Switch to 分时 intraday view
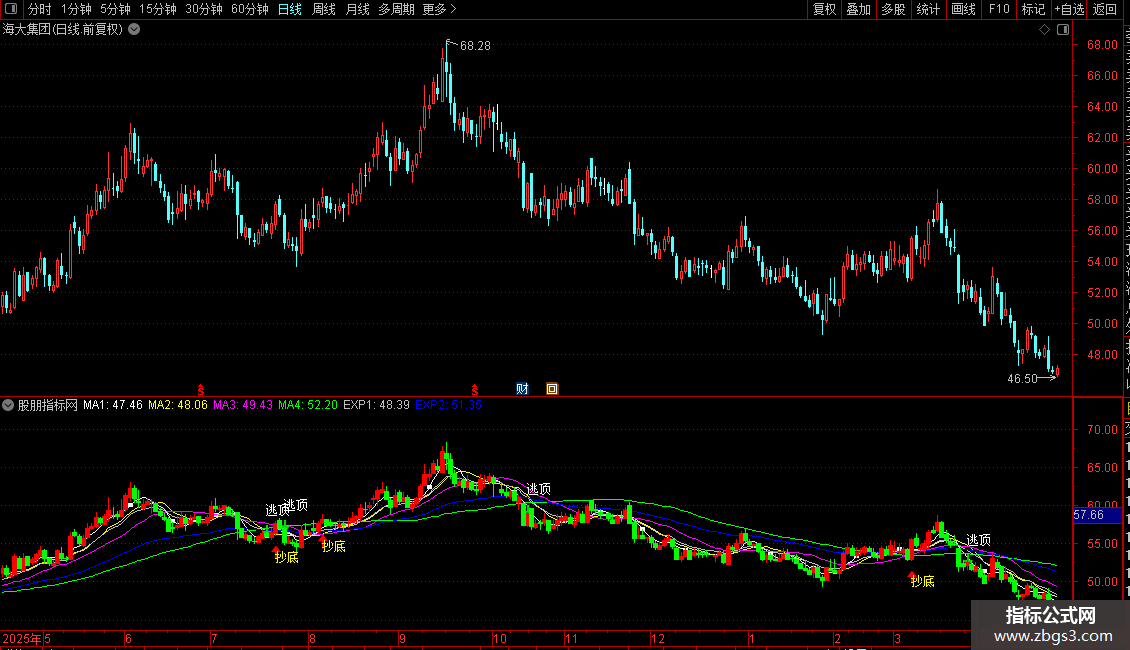 (40, 9)
